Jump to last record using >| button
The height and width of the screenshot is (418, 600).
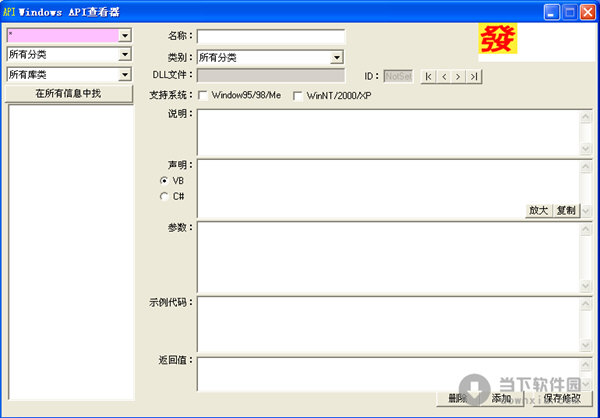point(474,76)
